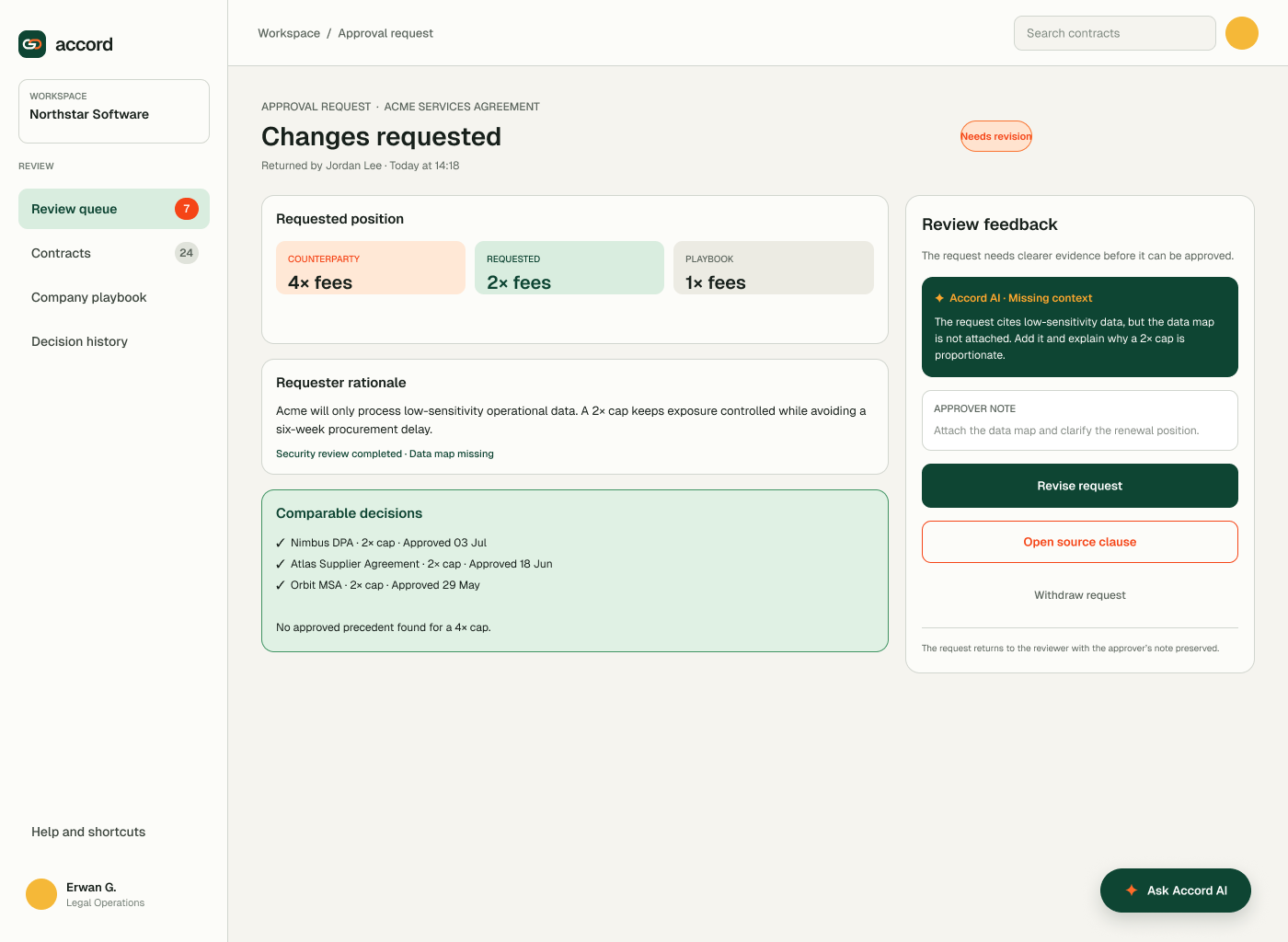Click the Revise request button
1288x942 pixels.
1080,486
